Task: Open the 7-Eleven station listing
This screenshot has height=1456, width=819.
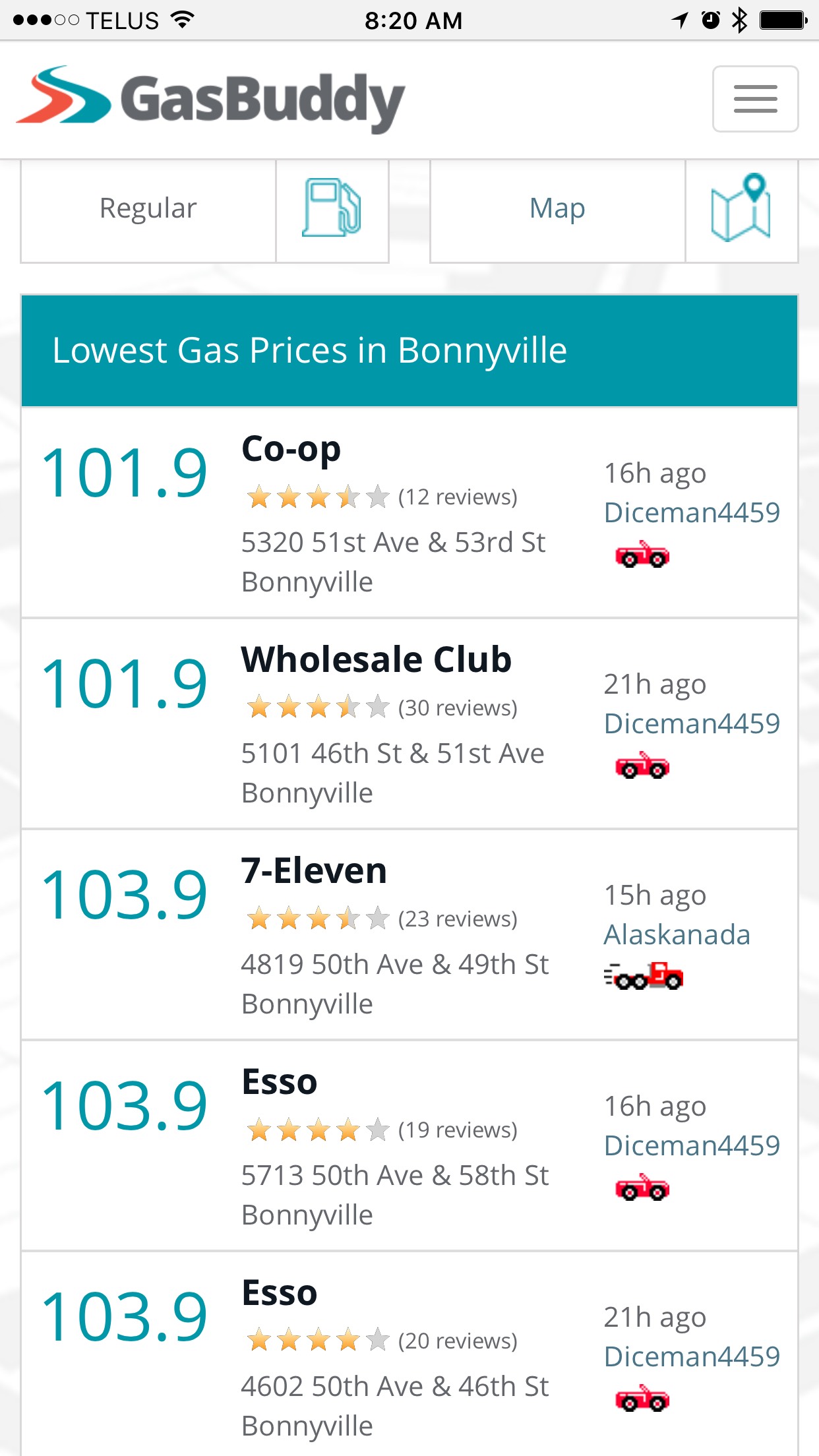Action: pos(314,871)
